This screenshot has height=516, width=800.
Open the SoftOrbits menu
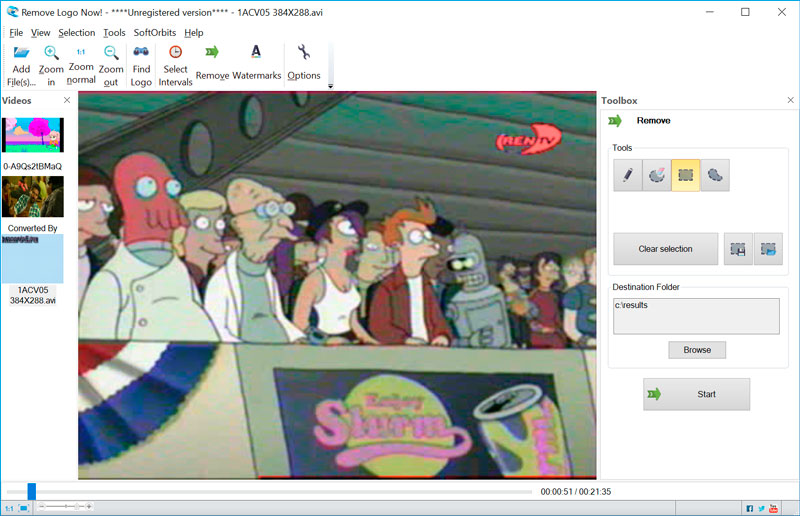155,33
